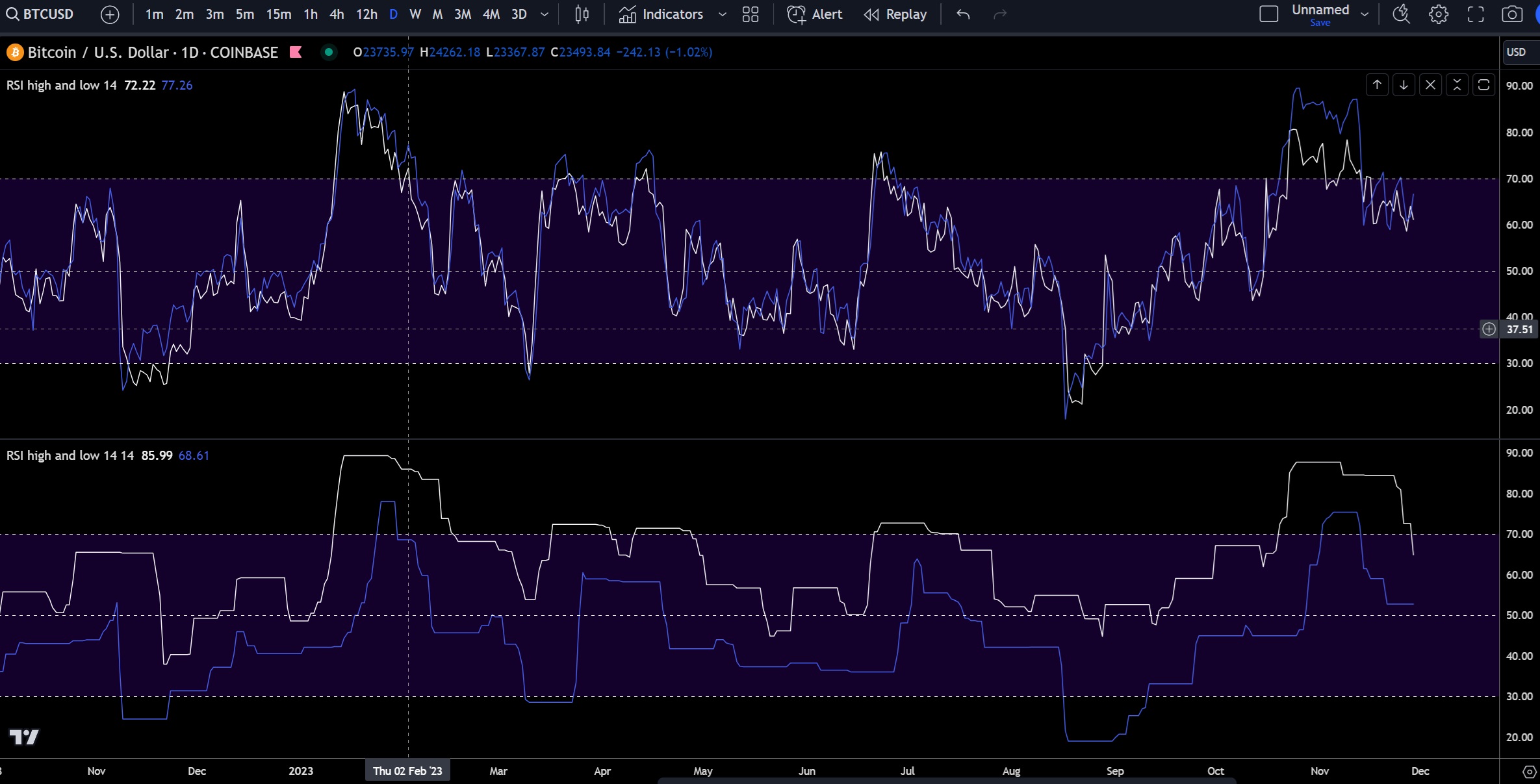The width and height of the screenshot is (1540, 784).
Task: Click the Alert button
Action: point(815,14)
